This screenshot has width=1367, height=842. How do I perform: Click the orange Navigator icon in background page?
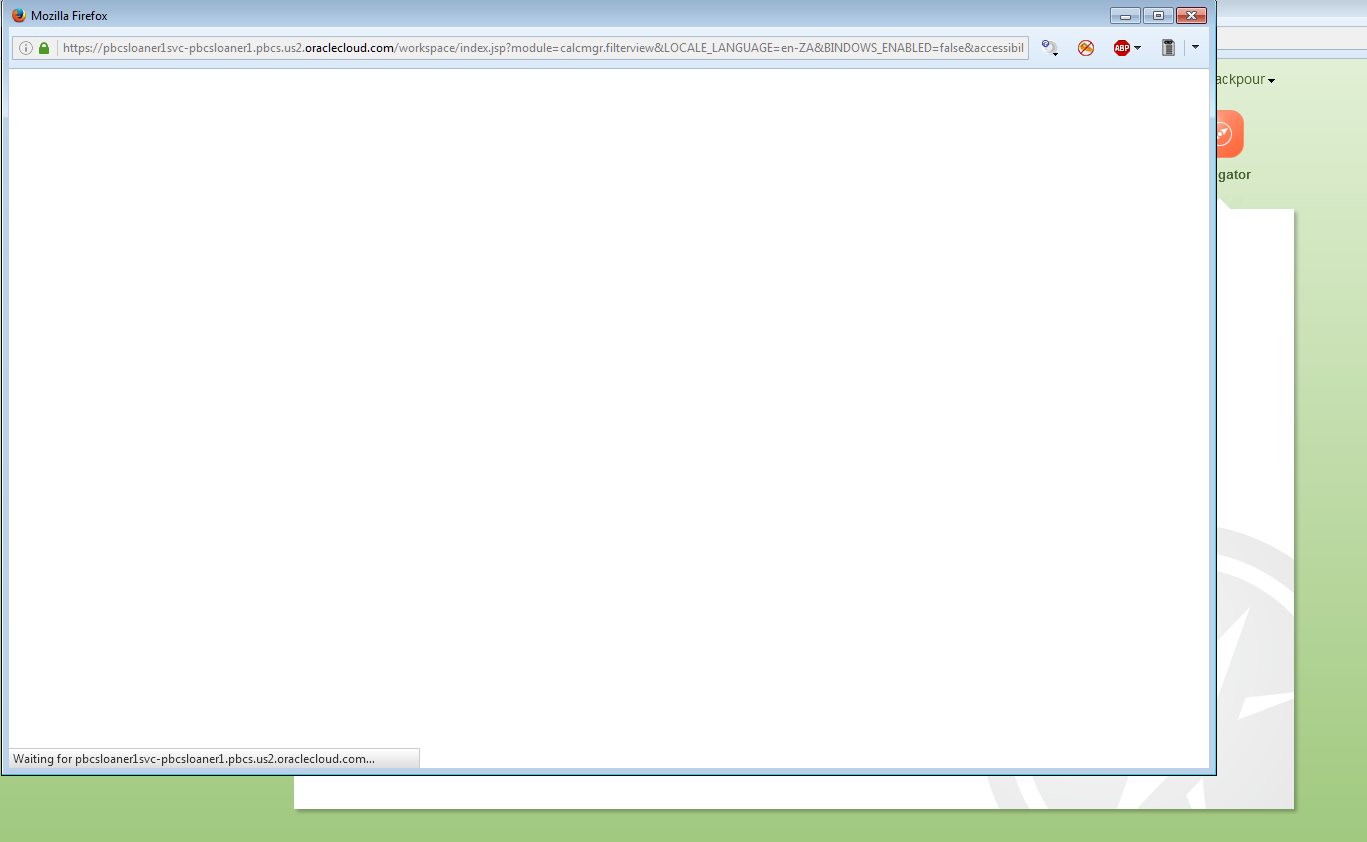tap(1230, 133)
